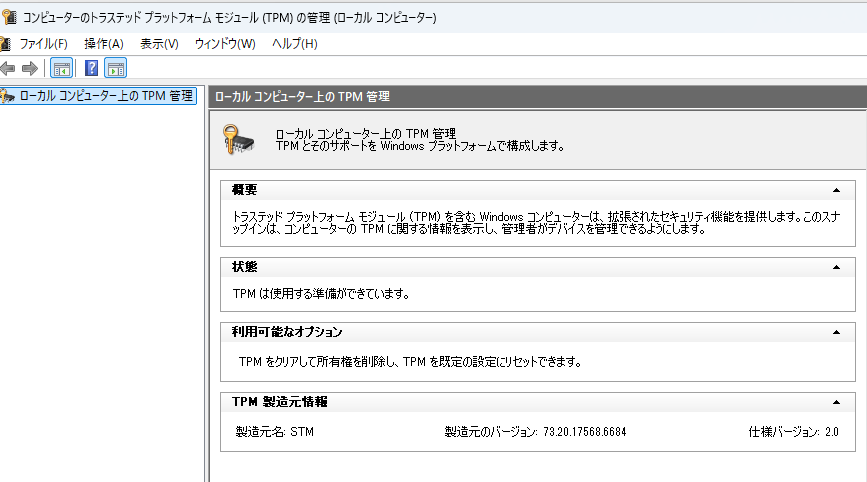867x482 pixels.
Task: Click the TPM 製造元情報 section heading
Action: [280, 402]
